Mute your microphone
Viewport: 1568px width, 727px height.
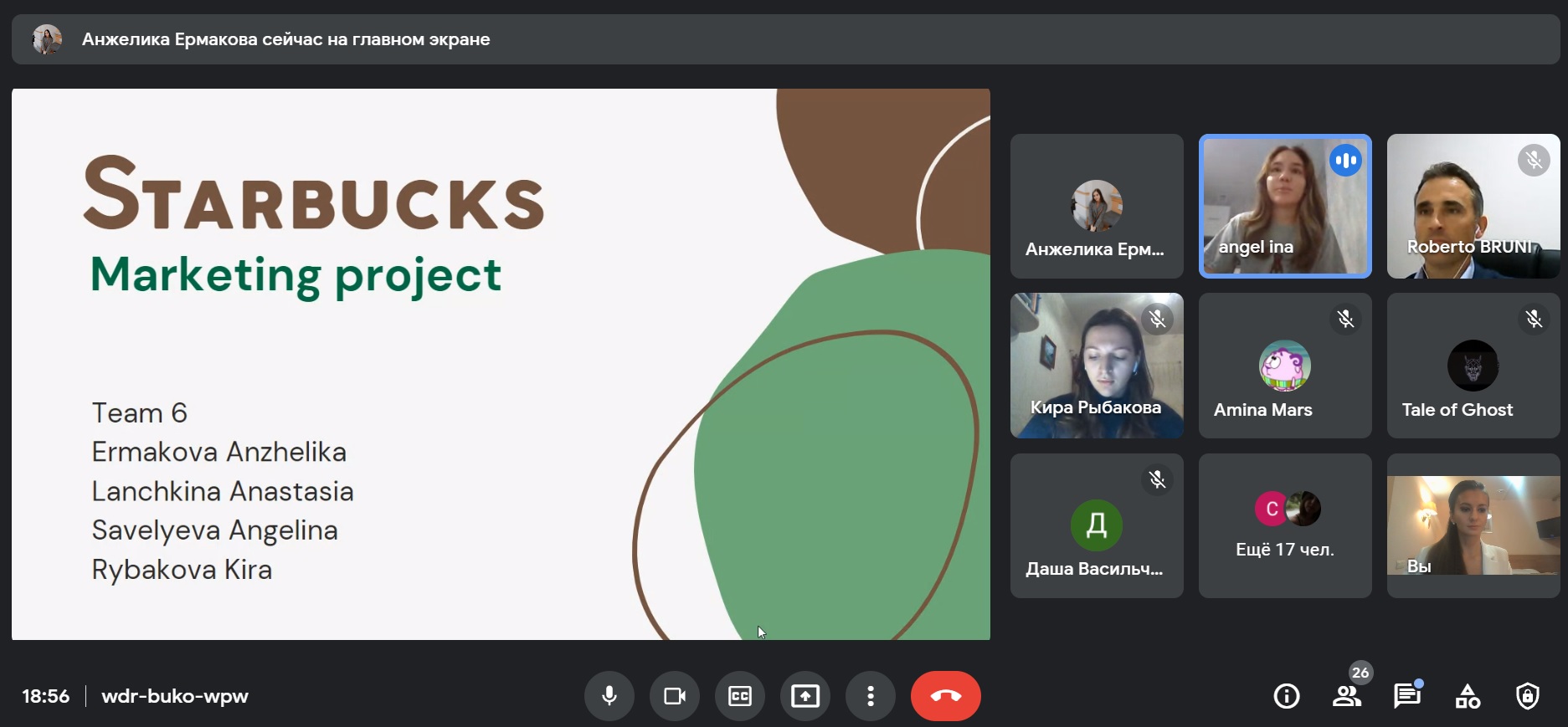click(x=609, y=696)
